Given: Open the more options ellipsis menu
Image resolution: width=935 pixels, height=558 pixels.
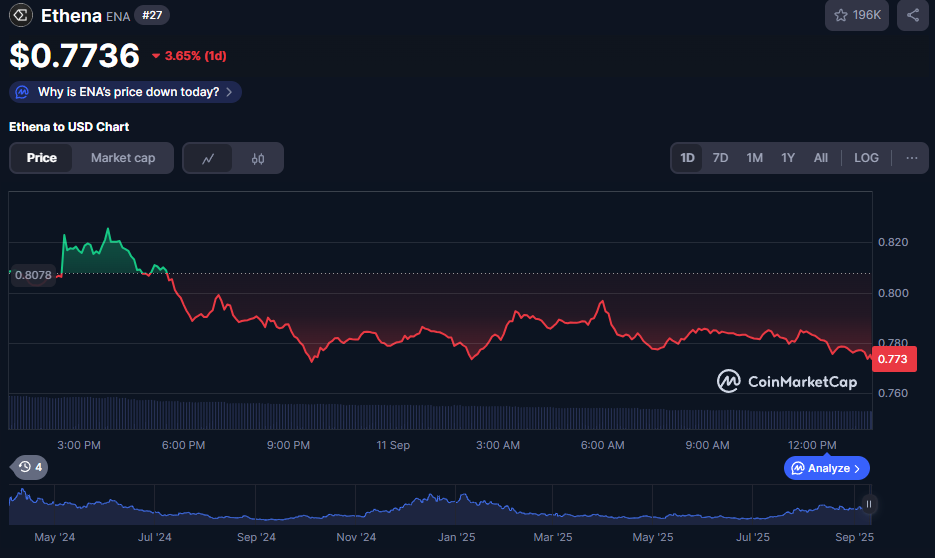Looking at the screenshot, I should [912, 158].
